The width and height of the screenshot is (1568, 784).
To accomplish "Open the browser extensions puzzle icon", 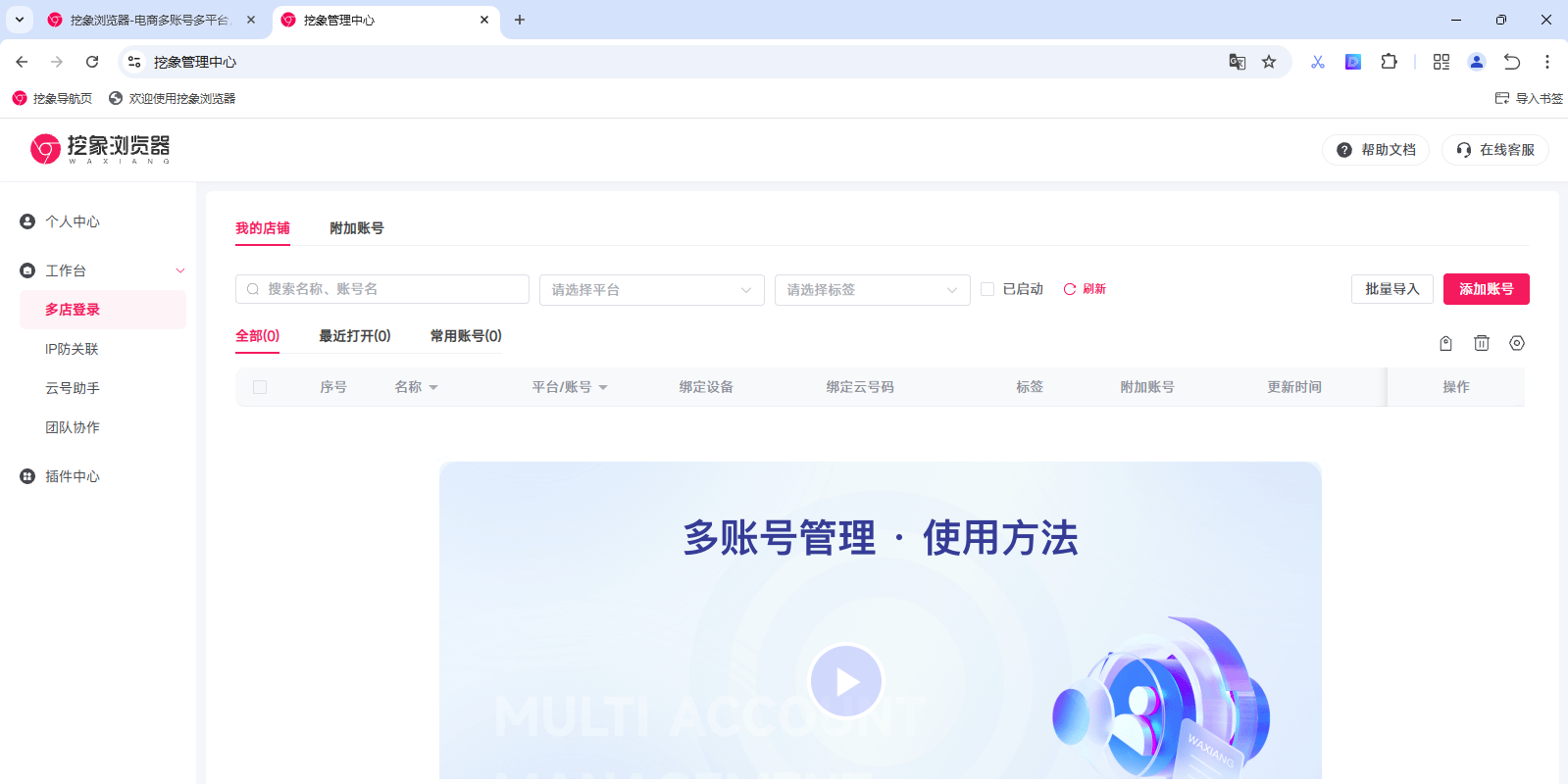I will click(1389, 62).
